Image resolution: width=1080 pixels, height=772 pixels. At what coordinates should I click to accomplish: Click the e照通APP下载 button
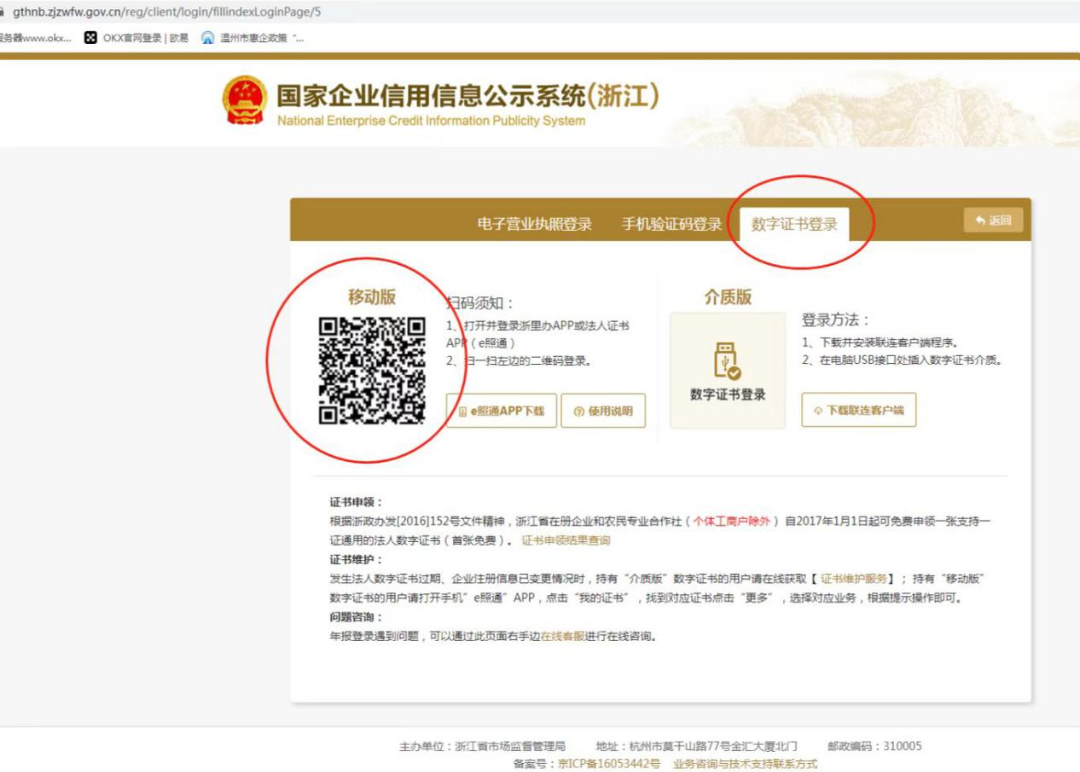pyautogui.click(x=501, y=411)
